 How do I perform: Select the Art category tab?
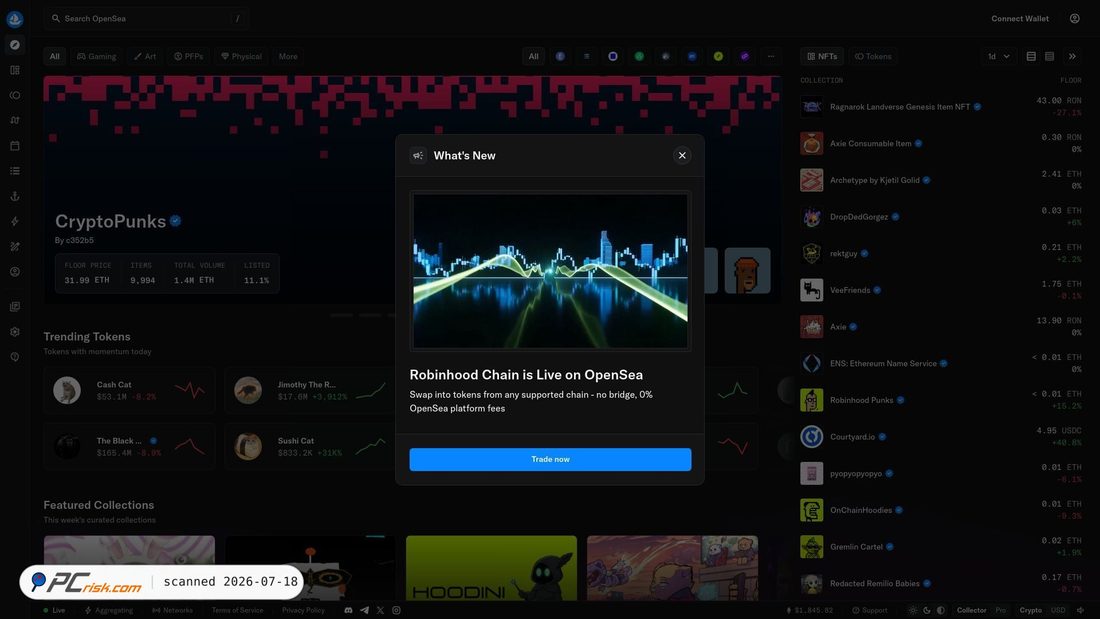pos(145,57)
